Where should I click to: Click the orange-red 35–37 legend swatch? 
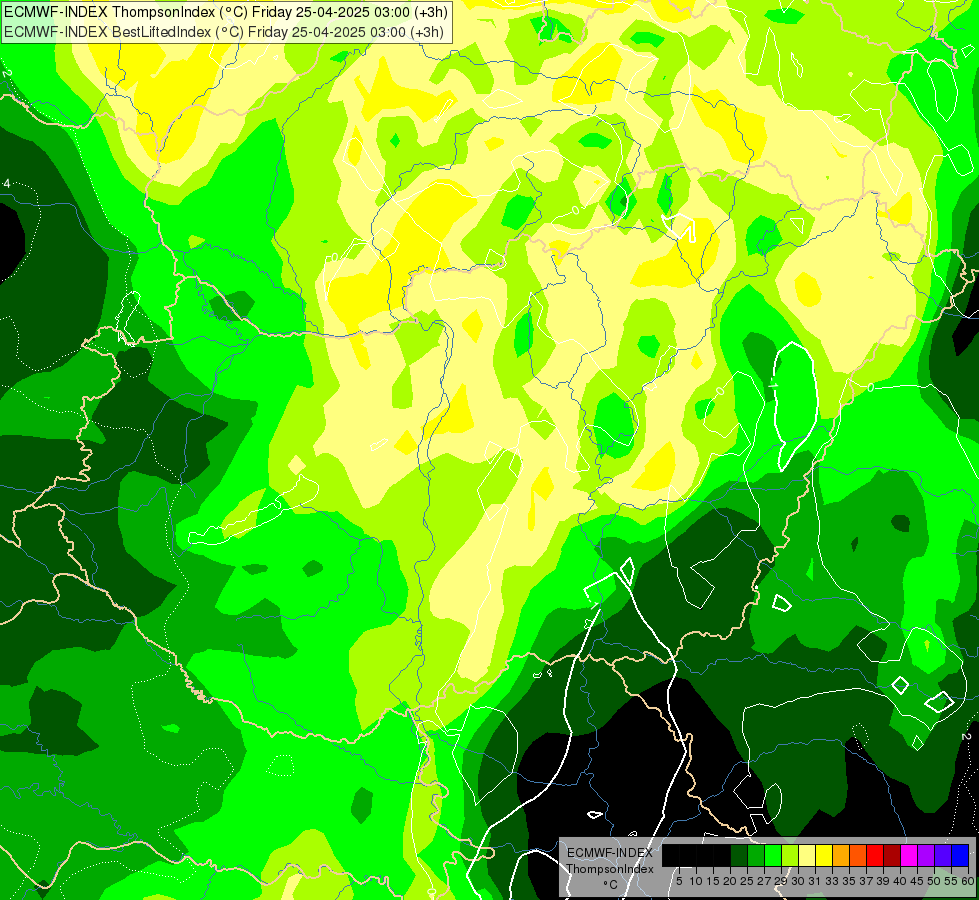[858, 856]
